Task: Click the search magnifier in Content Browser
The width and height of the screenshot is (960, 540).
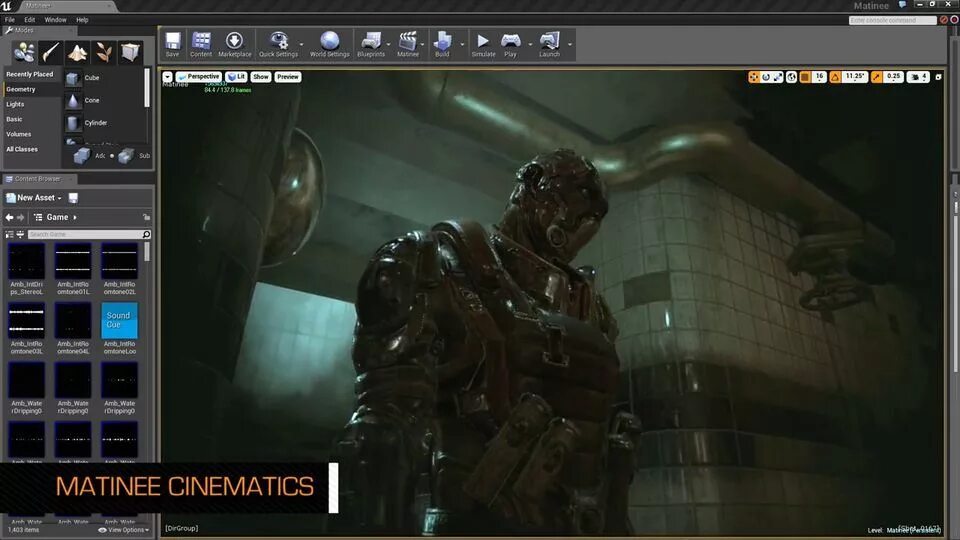Action: coord(146,234)
